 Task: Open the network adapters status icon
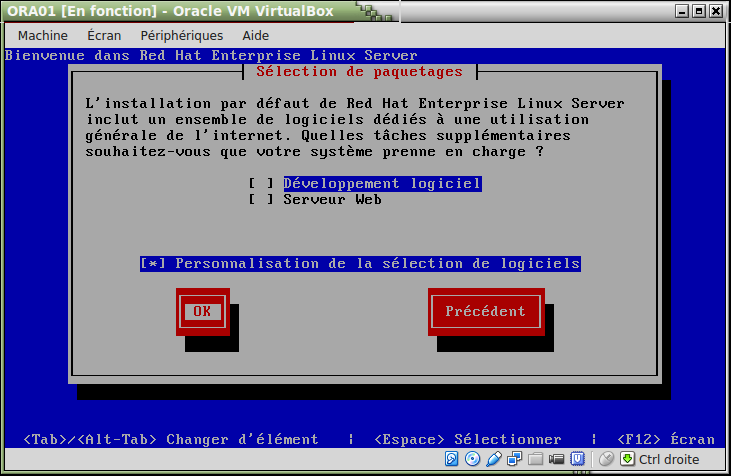[514, 459]
